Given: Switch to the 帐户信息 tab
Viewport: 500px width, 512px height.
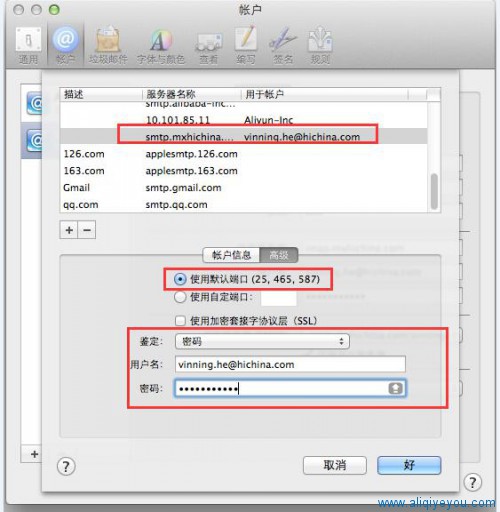Looking at the screenshot, I should coord(231,255).
